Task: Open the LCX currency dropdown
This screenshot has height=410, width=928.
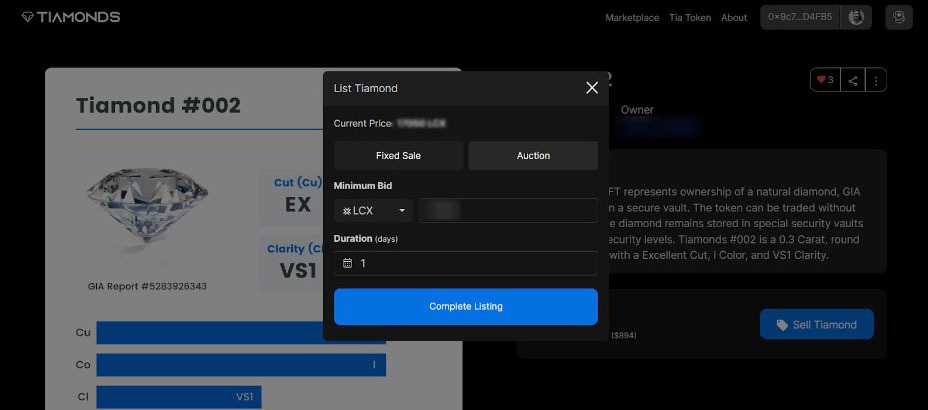Action: [373, 211]
